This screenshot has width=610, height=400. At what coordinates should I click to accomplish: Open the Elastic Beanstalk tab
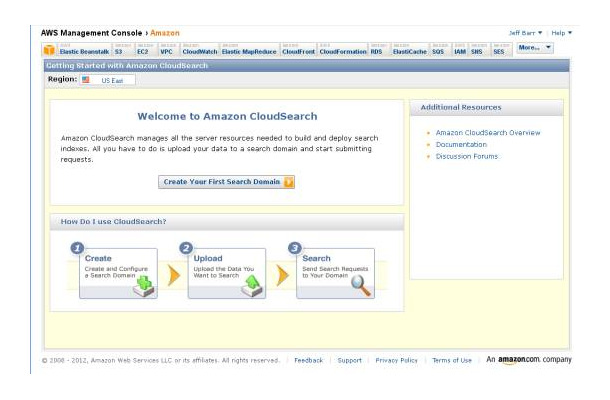pyautogui.click(x=84, y=51)
